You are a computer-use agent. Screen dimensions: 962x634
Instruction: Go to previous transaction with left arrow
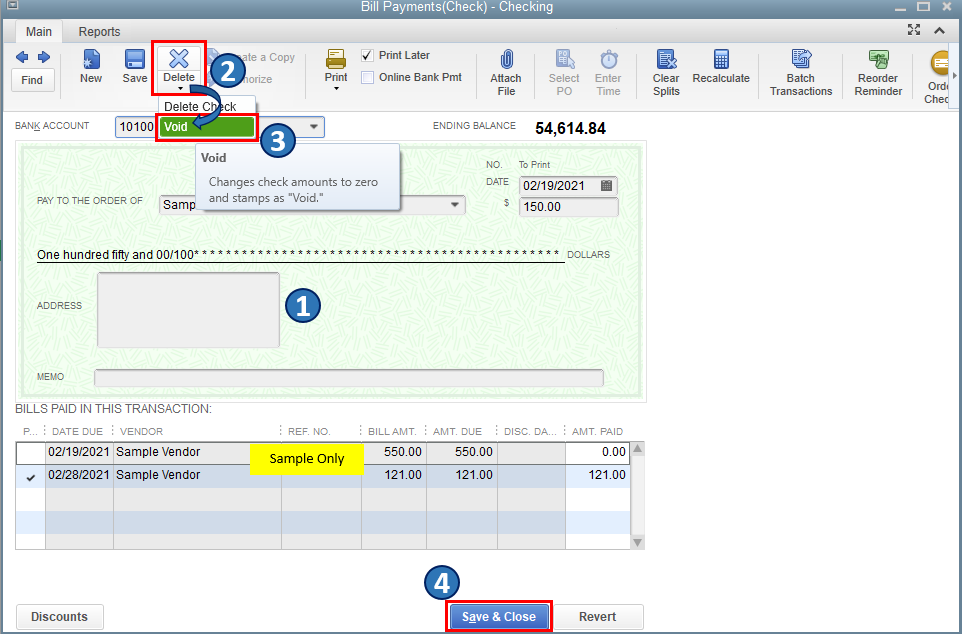coord(22,57)
